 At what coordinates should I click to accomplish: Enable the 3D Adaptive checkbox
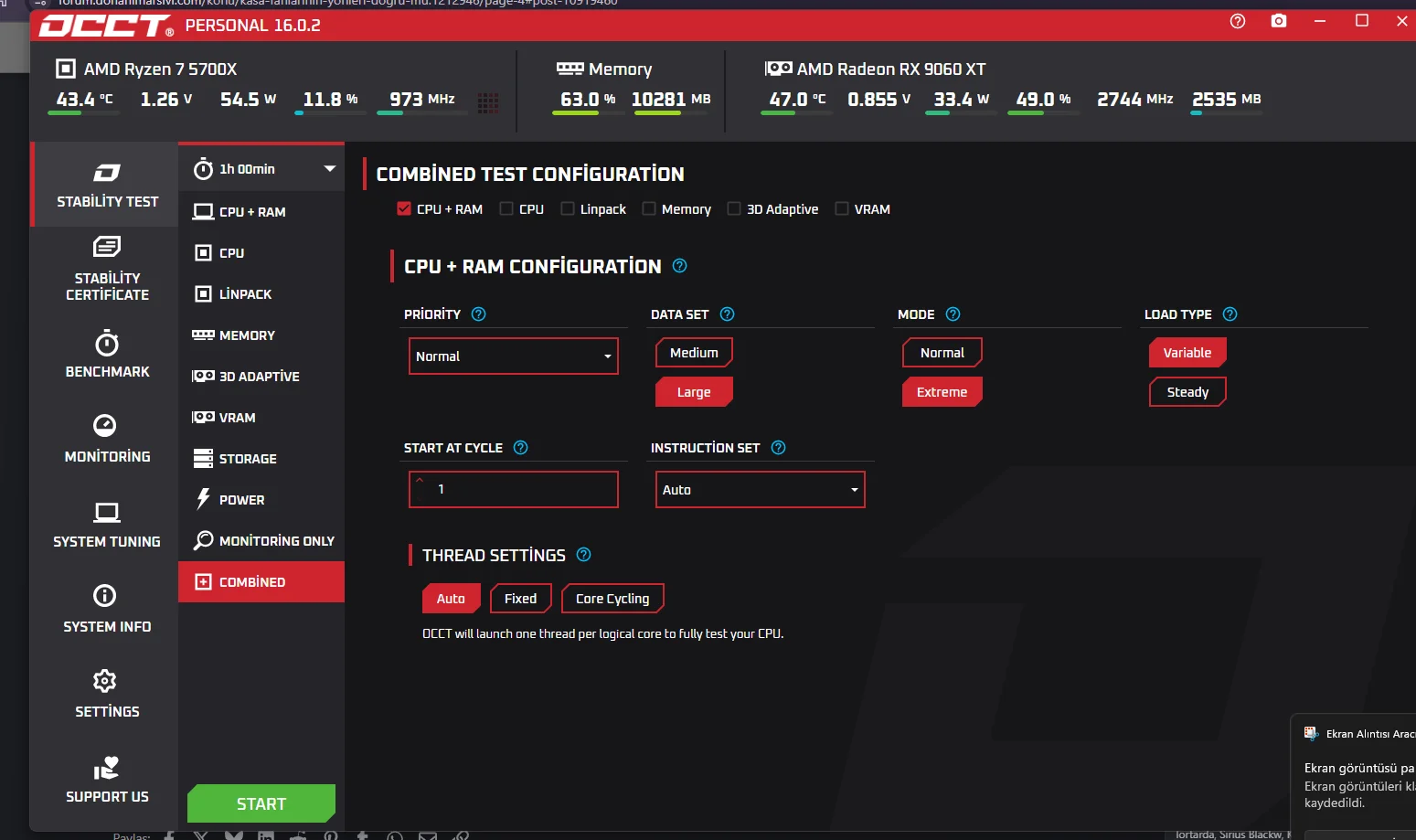tap(734, 208)
